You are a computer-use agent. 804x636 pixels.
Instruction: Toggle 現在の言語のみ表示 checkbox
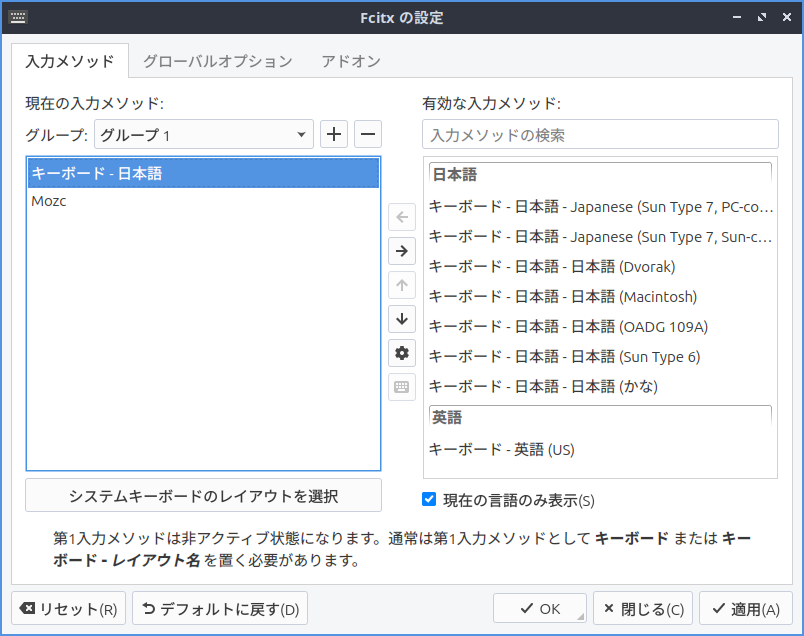pos(429,499)
